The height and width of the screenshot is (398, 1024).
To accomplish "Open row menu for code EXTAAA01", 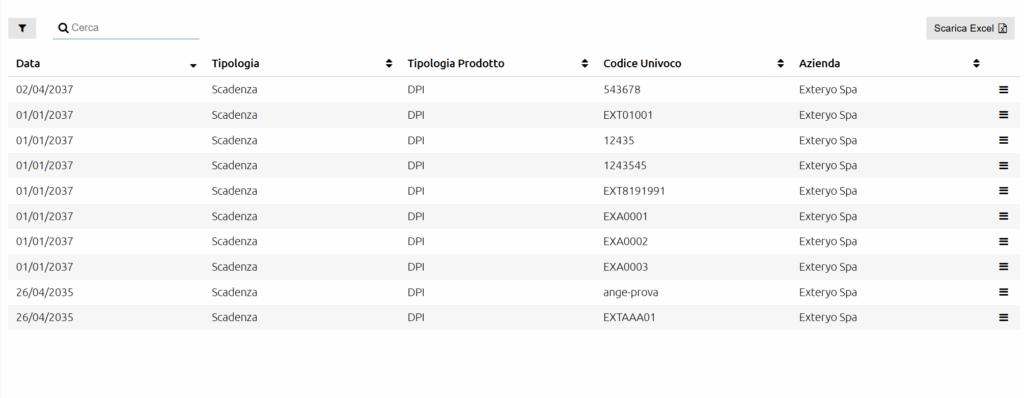I will click(x=1003, y=318).
